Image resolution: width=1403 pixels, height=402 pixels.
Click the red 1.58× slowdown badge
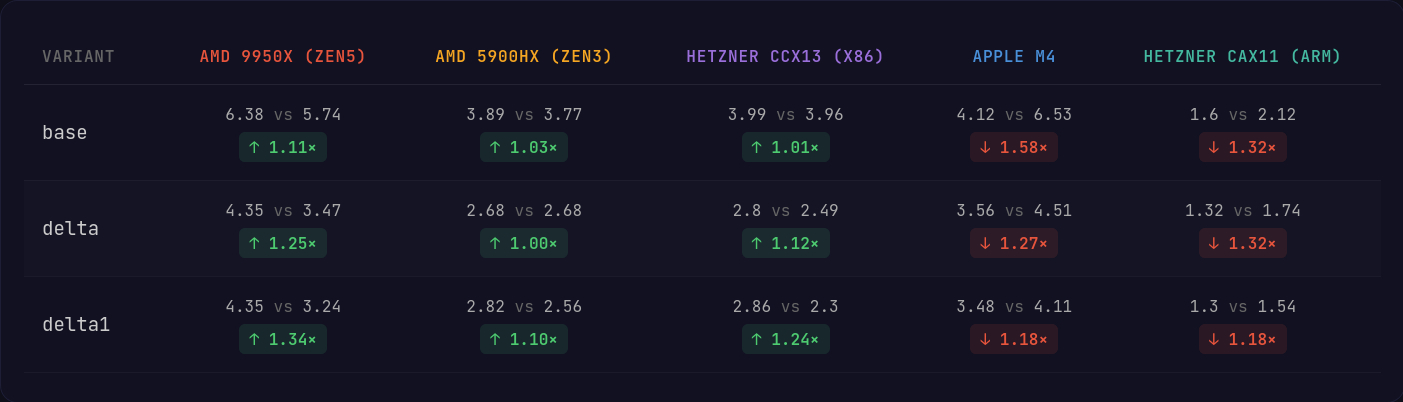tap(1014, 148)
